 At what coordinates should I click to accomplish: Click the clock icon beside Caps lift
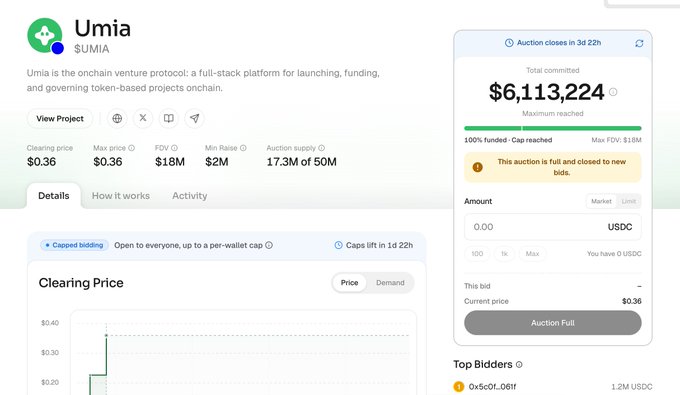click(x=339, y=245)
